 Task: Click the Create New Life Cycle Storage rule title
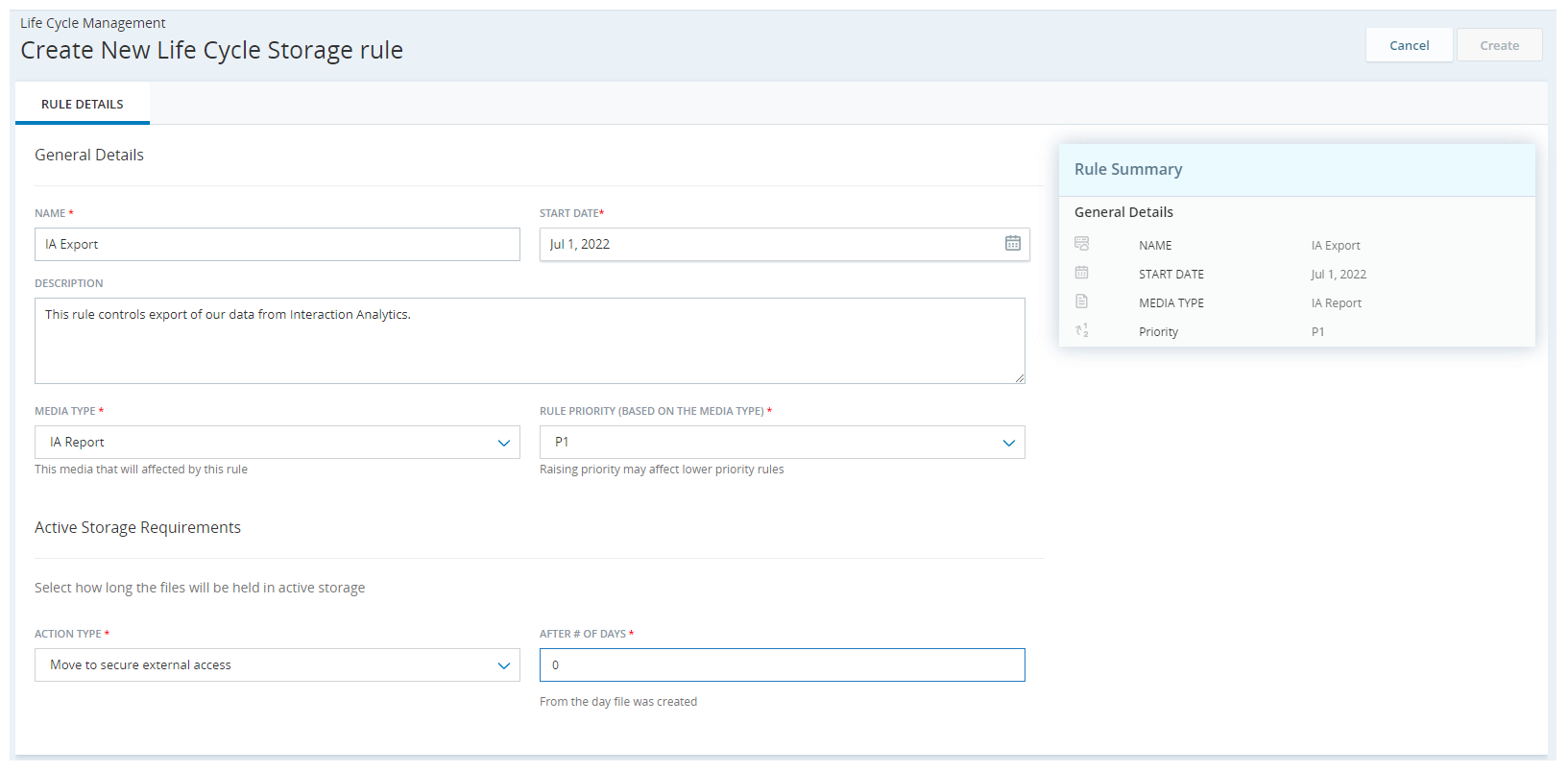212,50
